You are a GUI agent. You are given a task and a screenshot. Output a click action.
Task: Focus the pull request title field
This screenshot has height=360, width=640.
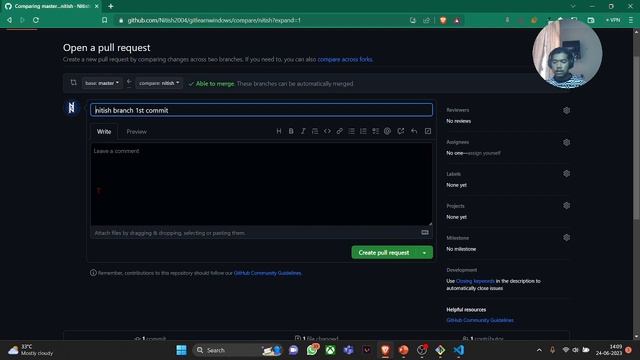coord(261,110)
